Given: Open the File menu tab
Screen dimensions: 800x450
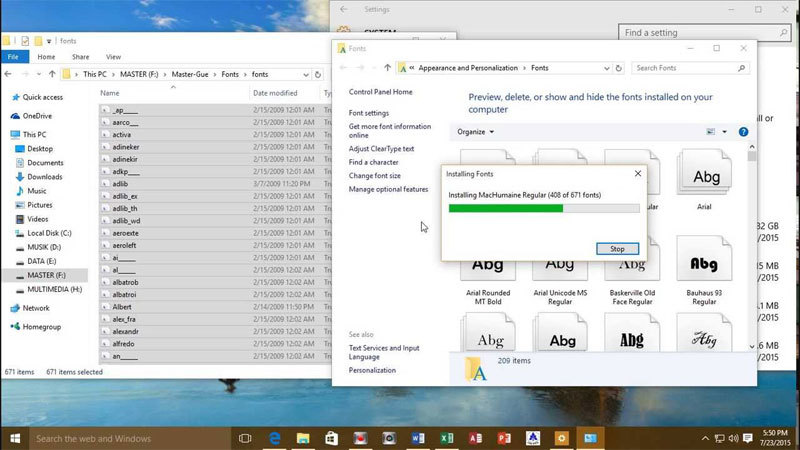Looking at the screenshot, I should point(14,57).
